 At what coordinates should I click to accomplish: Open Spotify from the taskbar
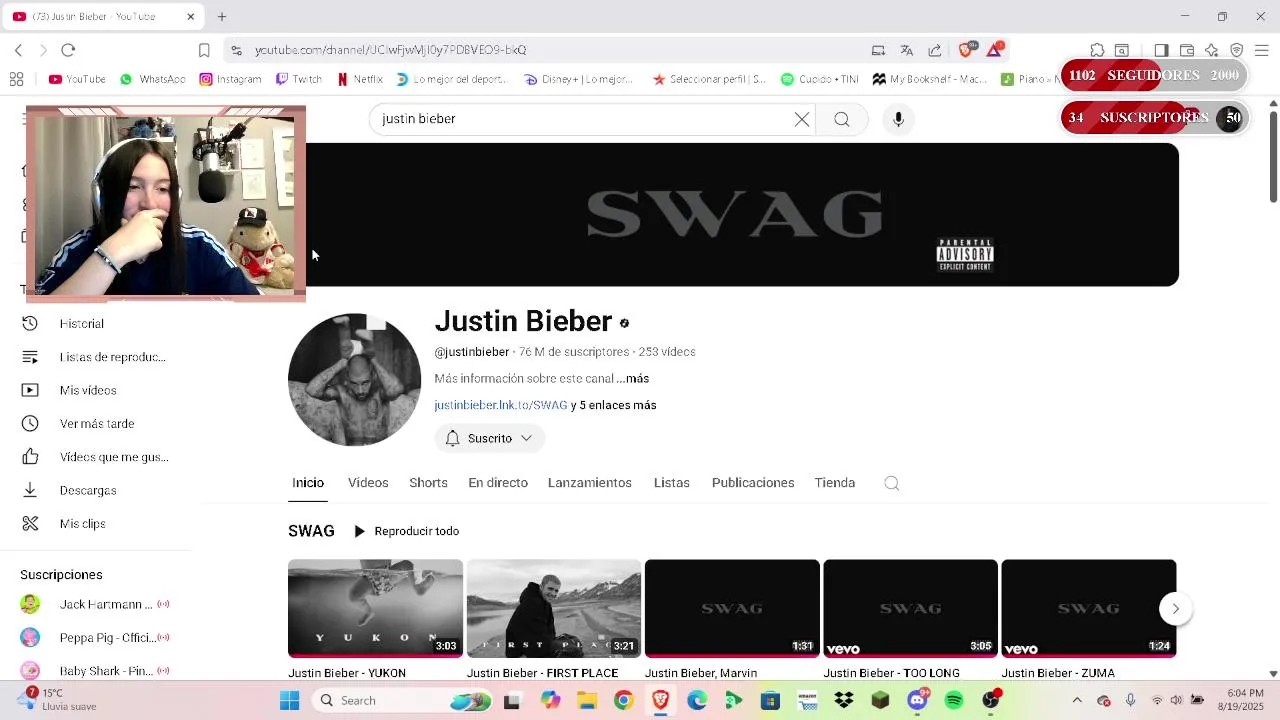tap(954, 701)
